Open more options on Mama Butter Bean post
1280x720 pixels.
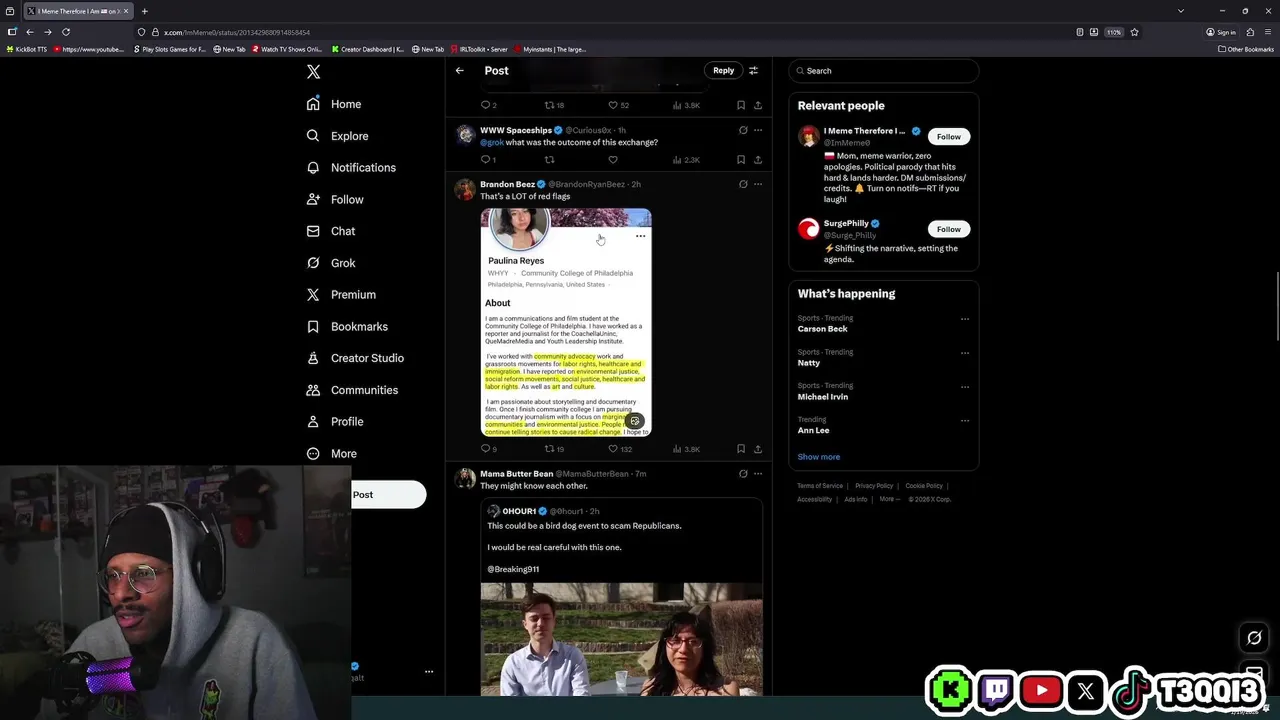758,474
